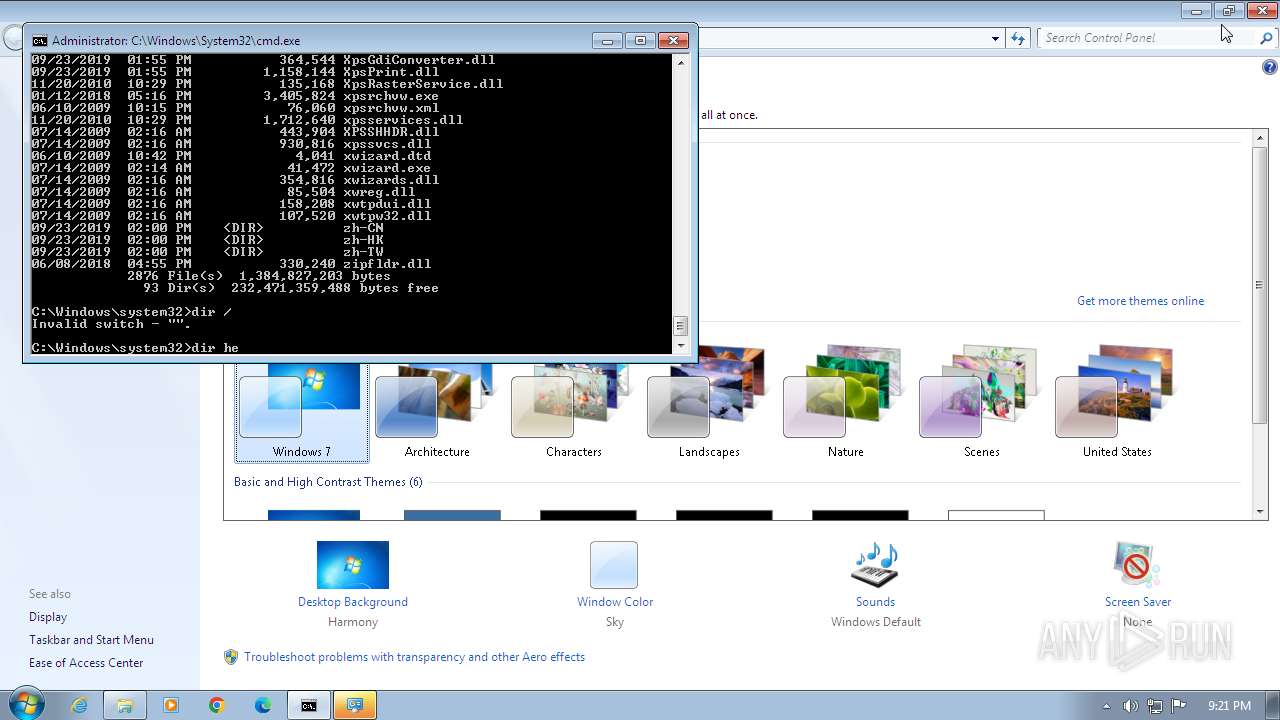Select the United States theme
1280x720 pixels.
coord(1117,402)
